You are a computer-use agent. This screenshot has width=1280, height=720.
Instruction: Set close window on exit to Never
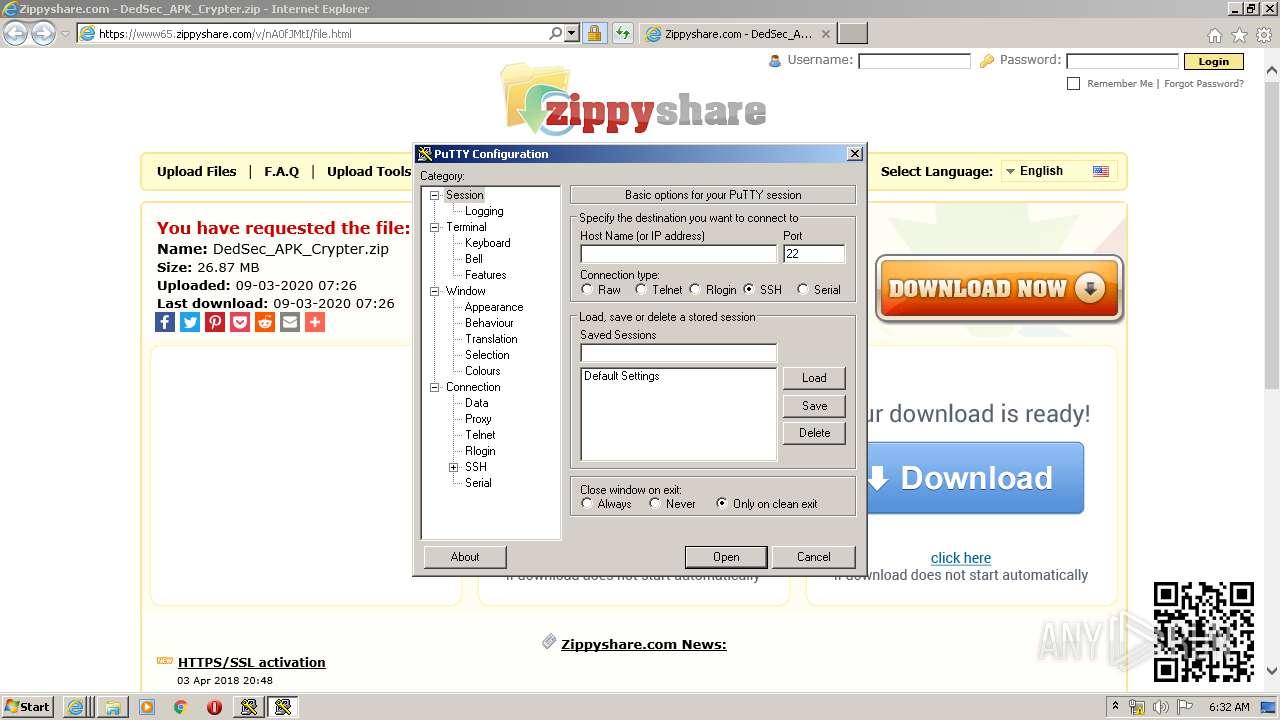coord(655,503)
